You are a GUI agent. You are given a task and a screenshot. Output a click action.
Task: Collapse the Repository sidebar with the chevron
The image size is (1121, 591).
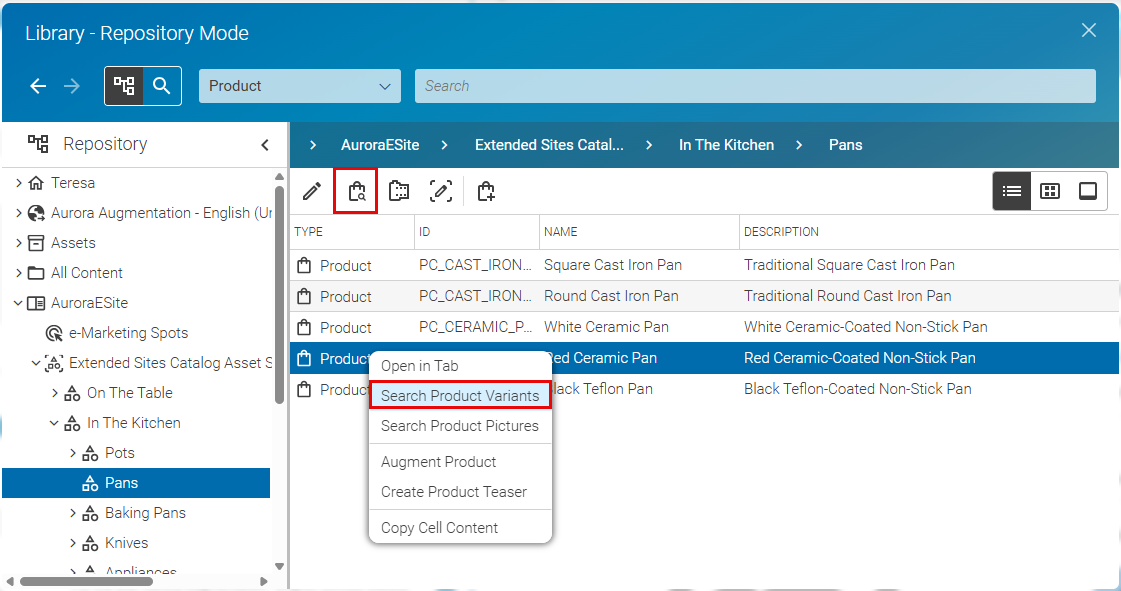(264, 144)
